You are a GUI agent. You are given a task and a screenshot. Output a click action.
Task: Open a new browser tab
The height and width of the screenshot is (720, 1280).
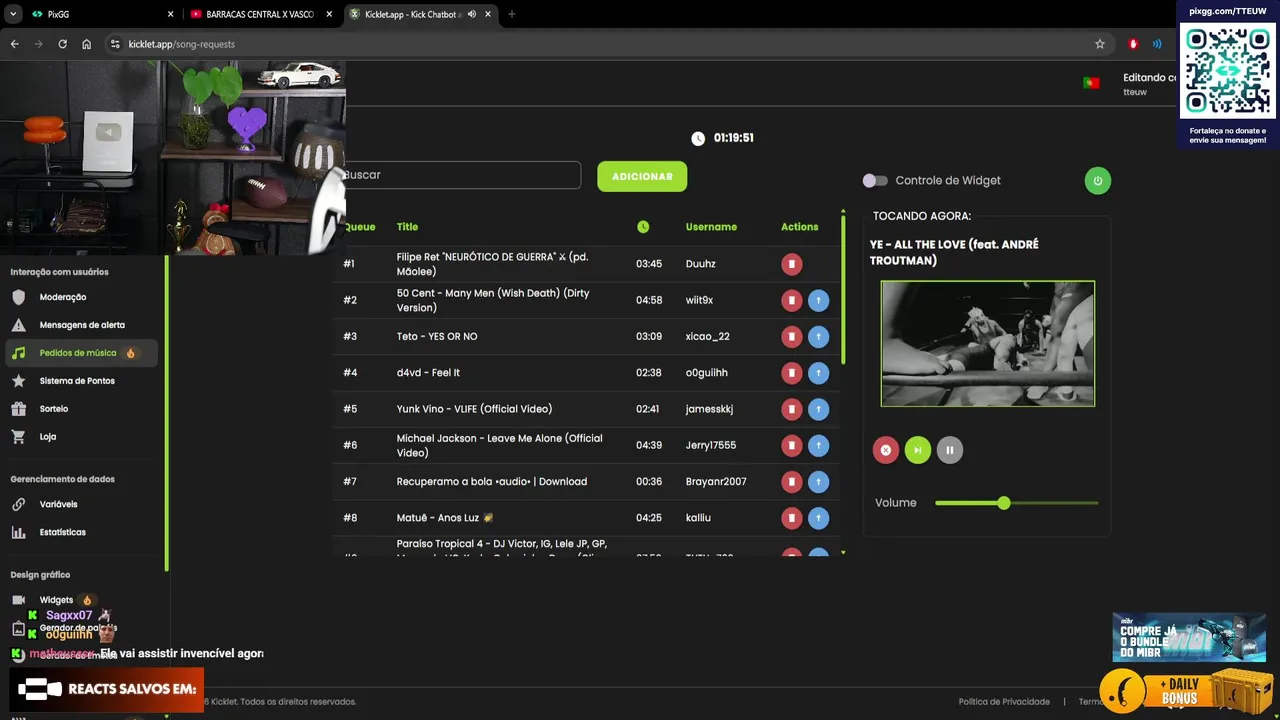(512, 14)
